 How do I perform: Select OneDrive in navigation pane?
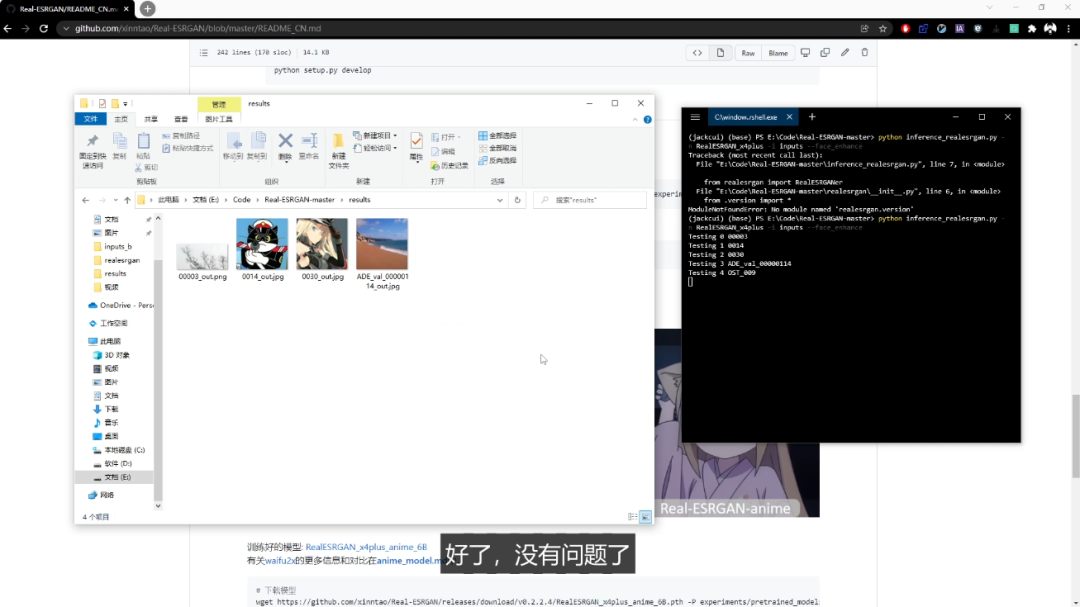[121, 305]
